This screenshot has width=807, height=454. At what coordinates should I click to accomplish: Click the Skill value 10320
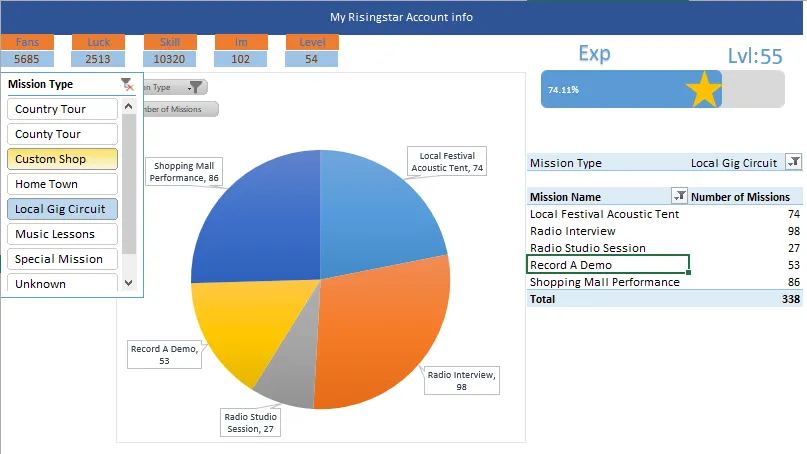click(170, 59)
